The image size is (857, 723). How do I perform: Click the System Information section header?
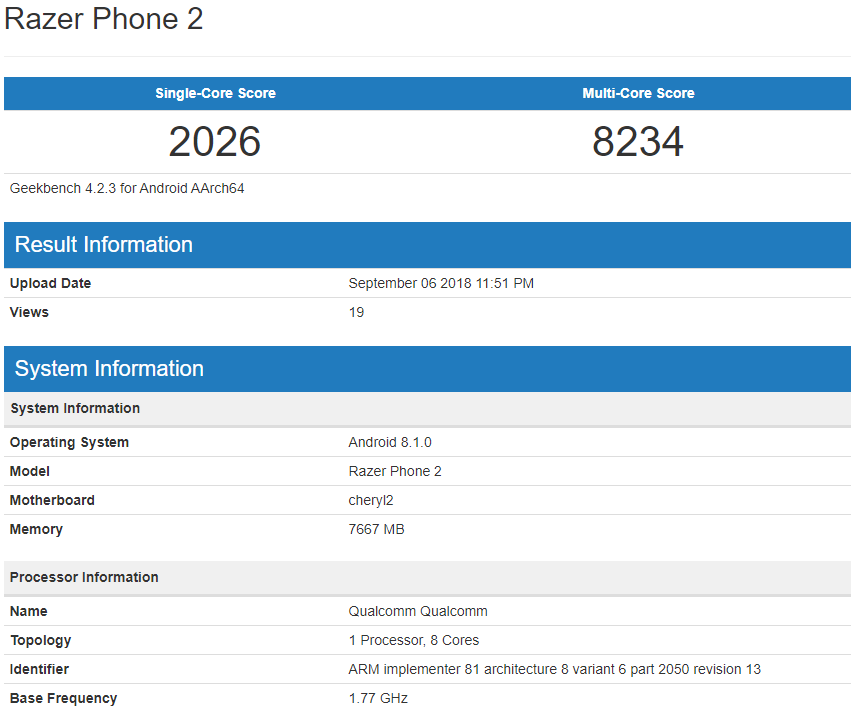[x=109, y=369]
